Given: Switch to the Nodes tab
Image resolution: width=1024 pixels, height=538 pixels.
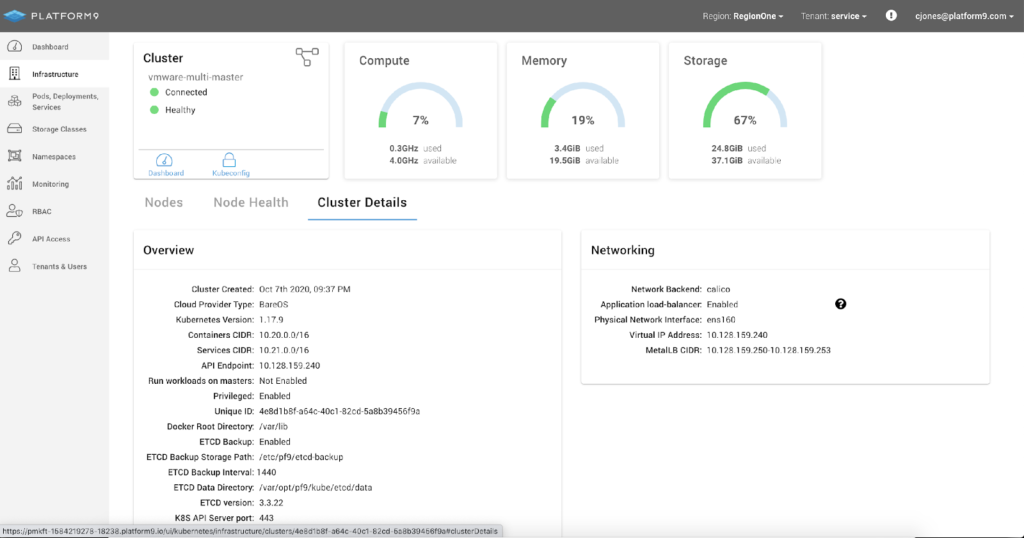Looking at the screenshot, I should pyautogui.click(x=164, y=202).
